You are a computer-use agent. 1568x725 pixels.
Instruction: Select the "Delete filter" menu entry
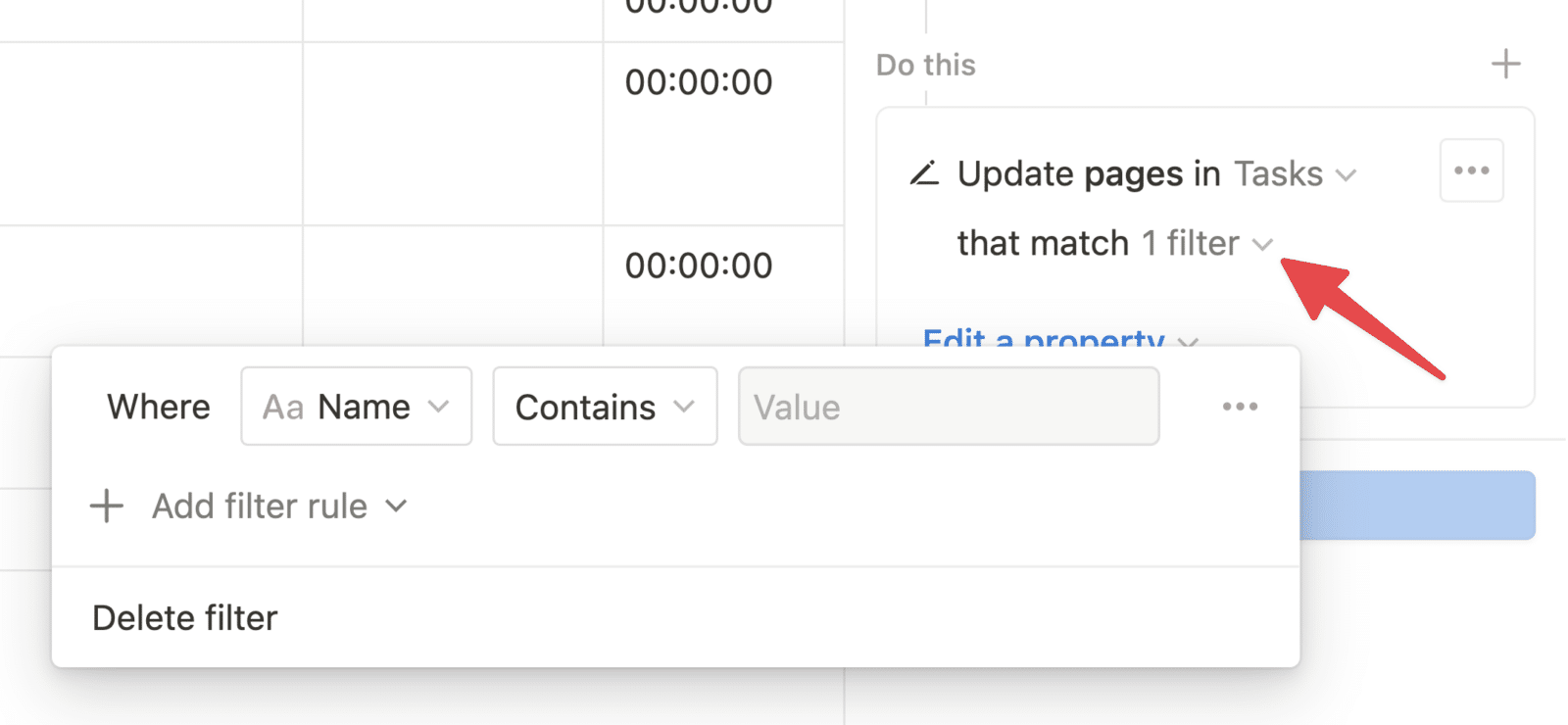pyautogui.click(x=184, y=617)
